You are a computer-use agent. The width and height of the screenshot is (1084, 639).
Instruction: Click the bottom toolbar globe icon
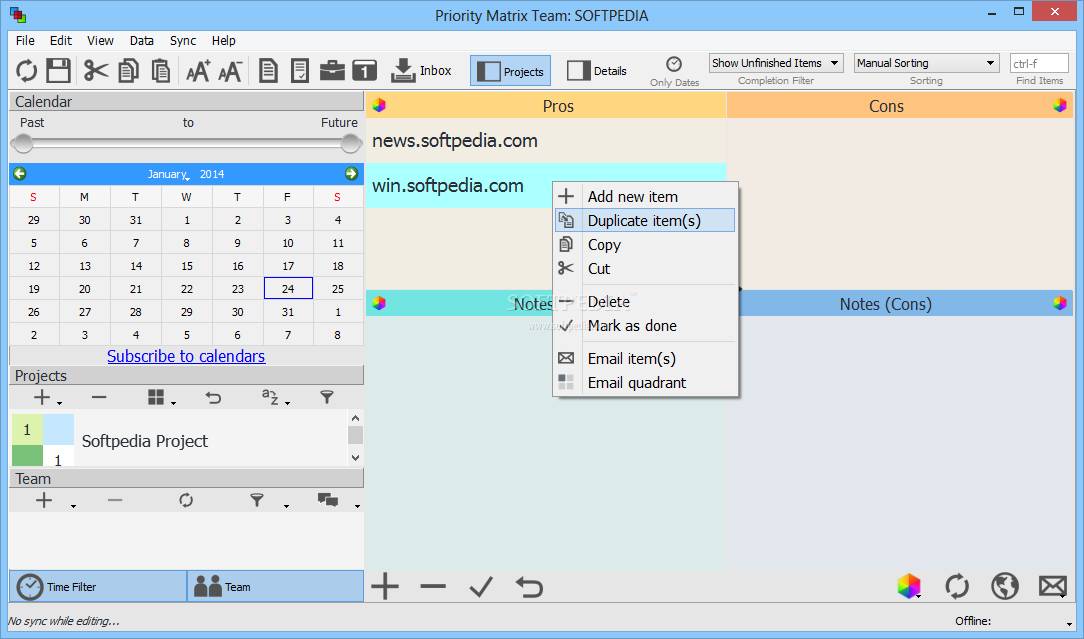1004,586
